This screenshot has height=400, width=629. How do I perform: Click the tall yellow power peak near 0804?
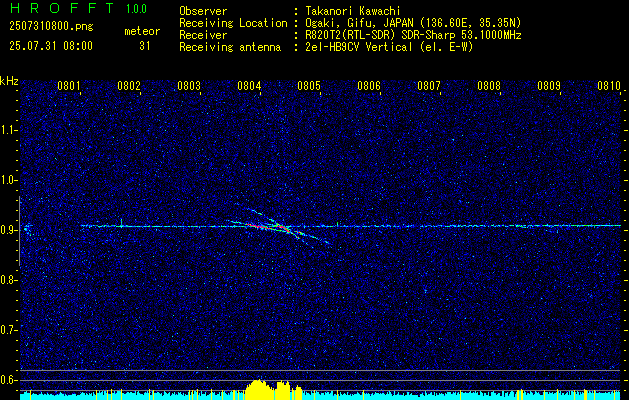pyautogui.click(x=259, y=389)
